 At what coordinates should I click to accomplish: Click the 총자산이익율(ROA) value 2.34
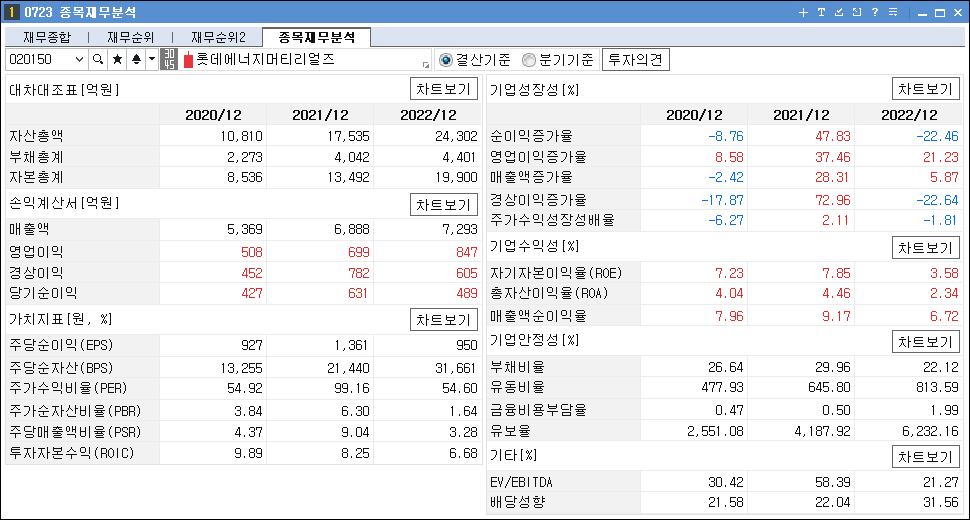pos(944,293)
